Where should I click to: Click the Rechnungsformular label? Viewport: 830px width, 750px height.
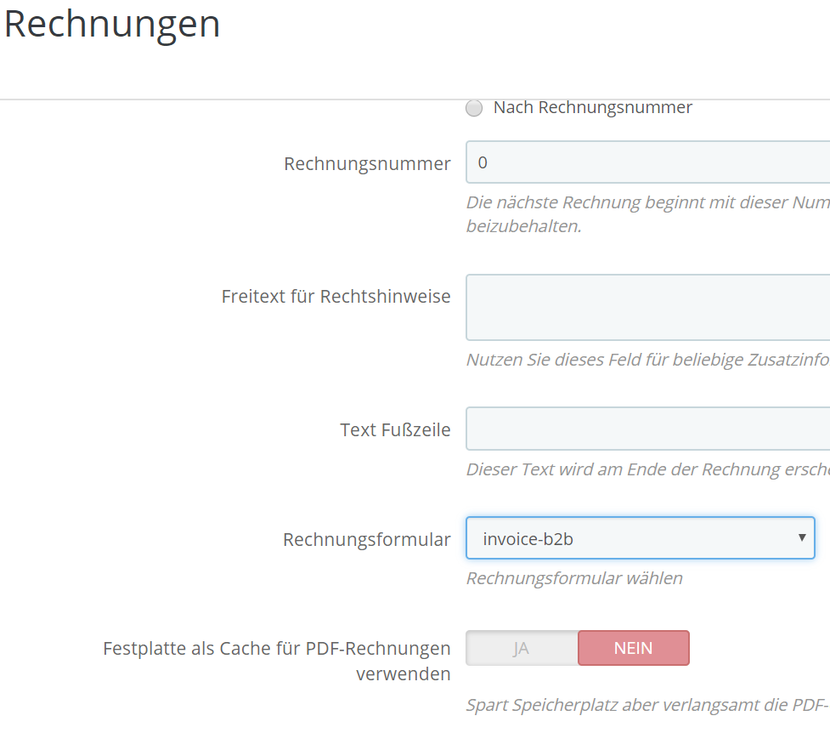coord(366,539)
